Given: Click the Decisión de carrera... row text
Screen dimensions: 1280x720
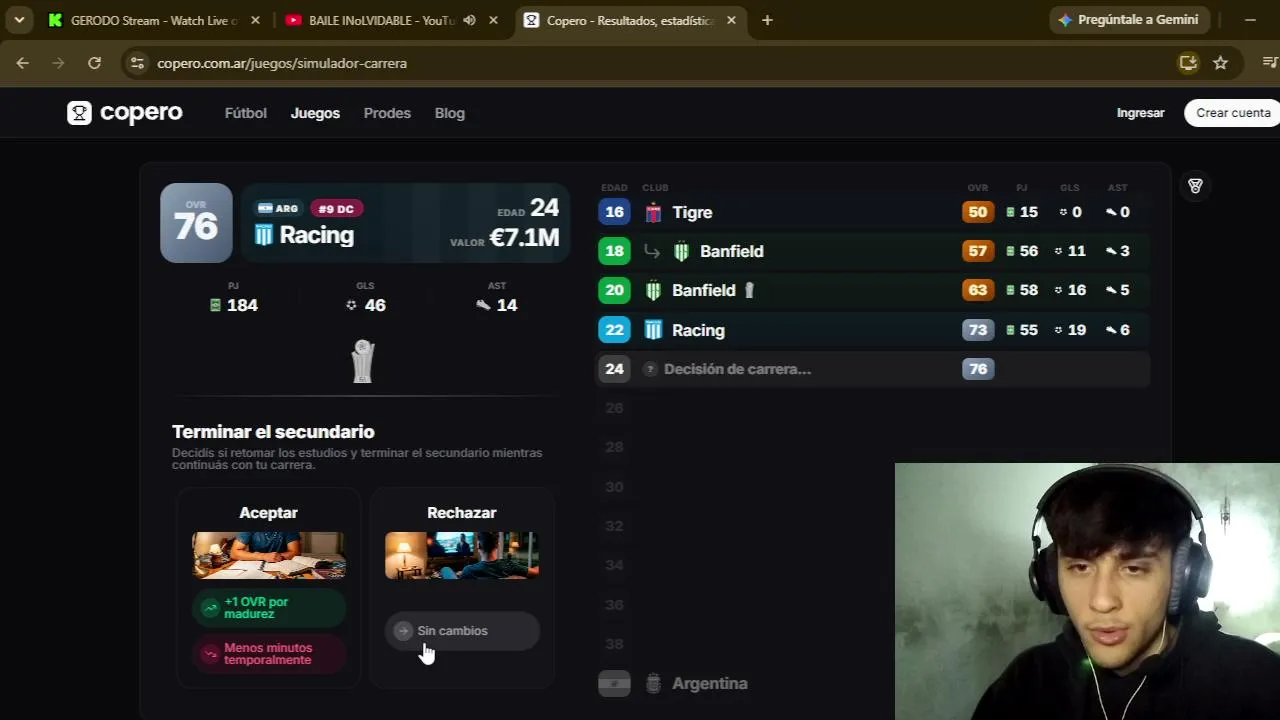Looking at the screenshot, I should pyautogui.click(x=737, y=369).
